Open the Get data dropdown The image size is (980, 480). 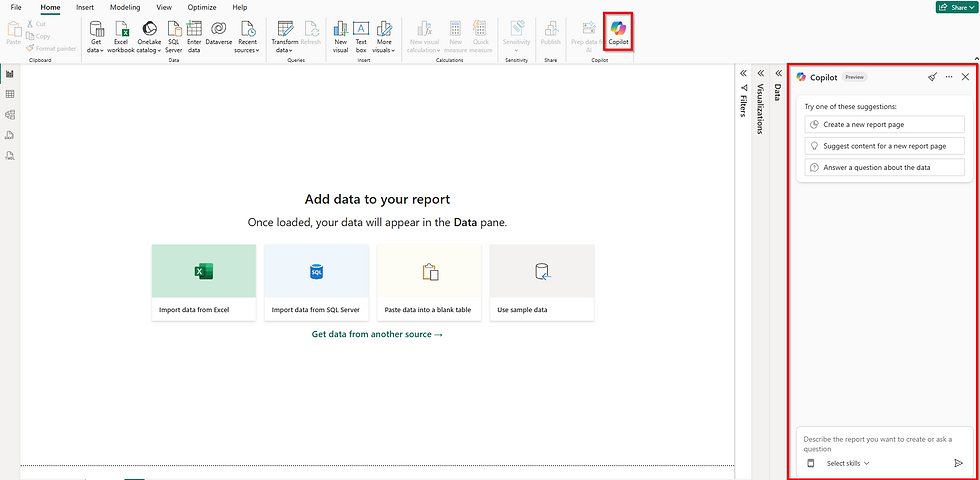(x=96, y=36)
